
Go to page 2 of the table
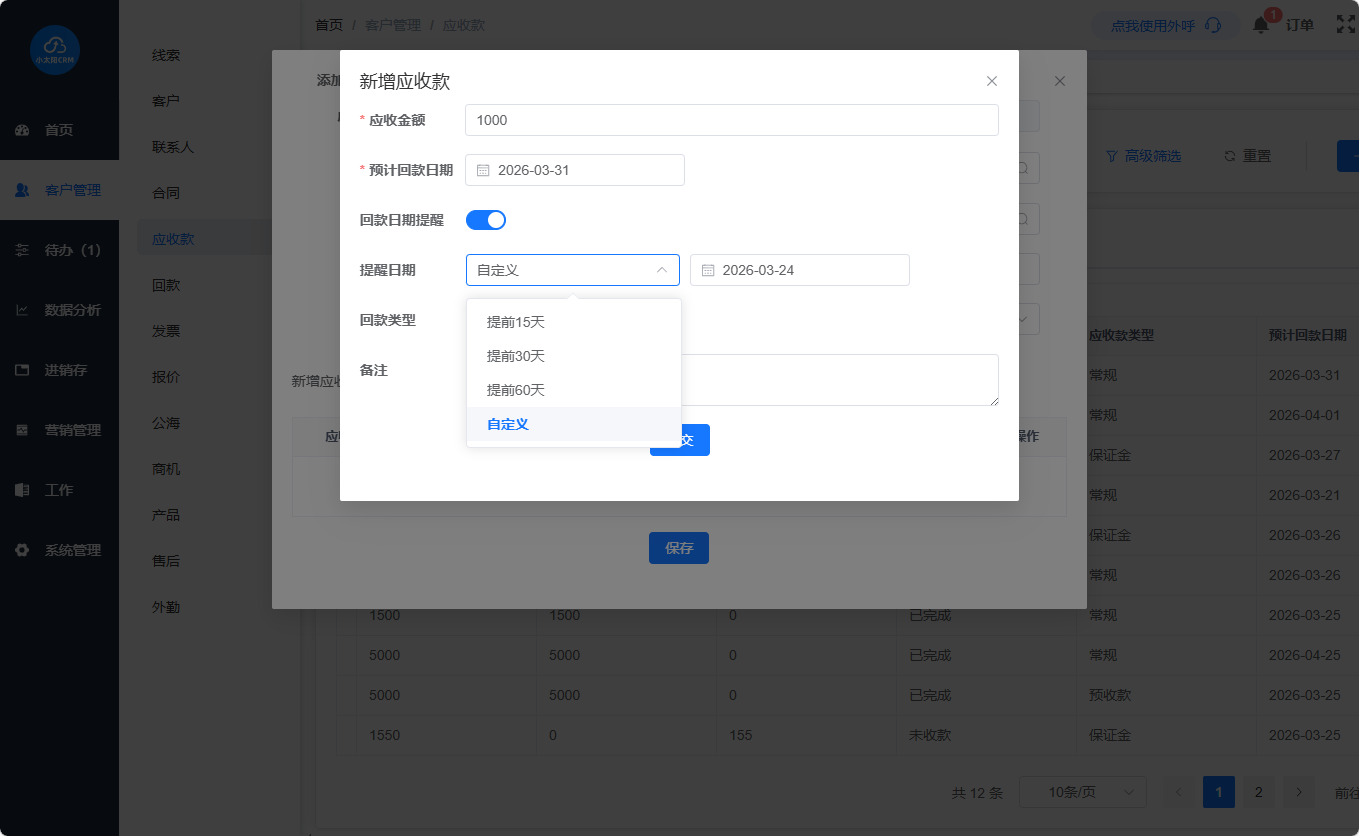1258,792
